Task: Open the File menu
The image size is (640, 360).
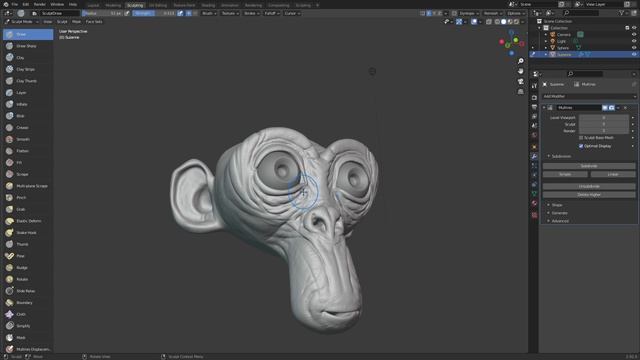Action: click(x=15, y=4)
